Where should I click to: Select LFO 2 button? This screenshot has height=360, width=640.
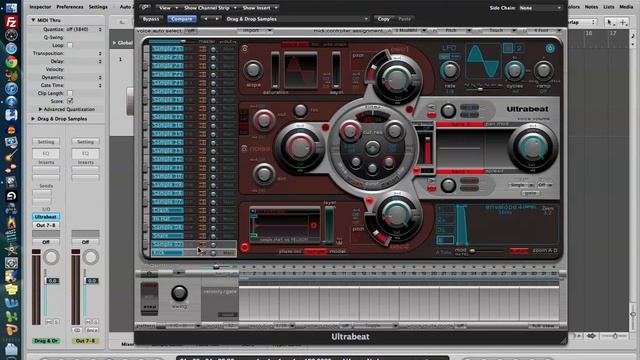pos(519,49)
